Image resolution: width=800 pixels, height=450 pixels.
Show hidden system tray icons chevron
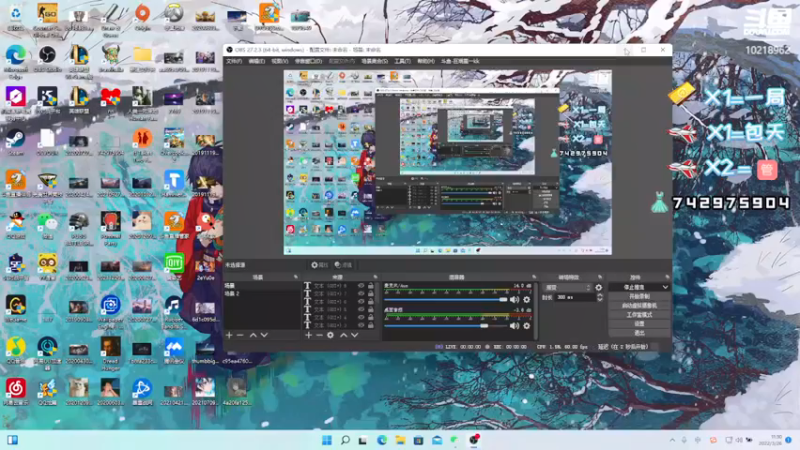[x=672, y=440]
